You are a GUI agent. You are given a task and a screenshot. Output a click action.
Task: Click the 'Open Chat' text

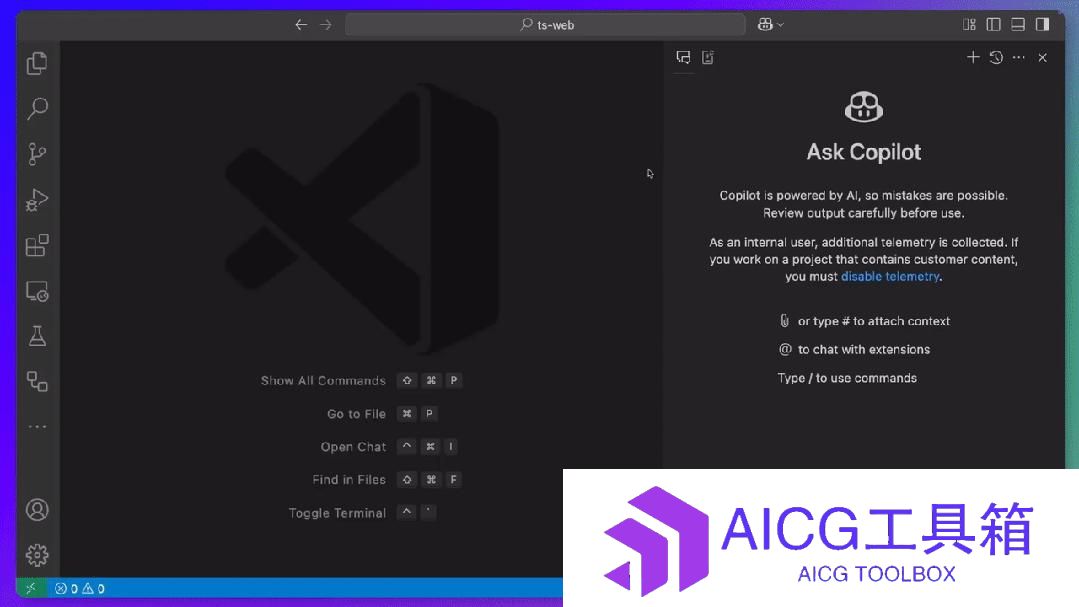[x=353, y=447]
